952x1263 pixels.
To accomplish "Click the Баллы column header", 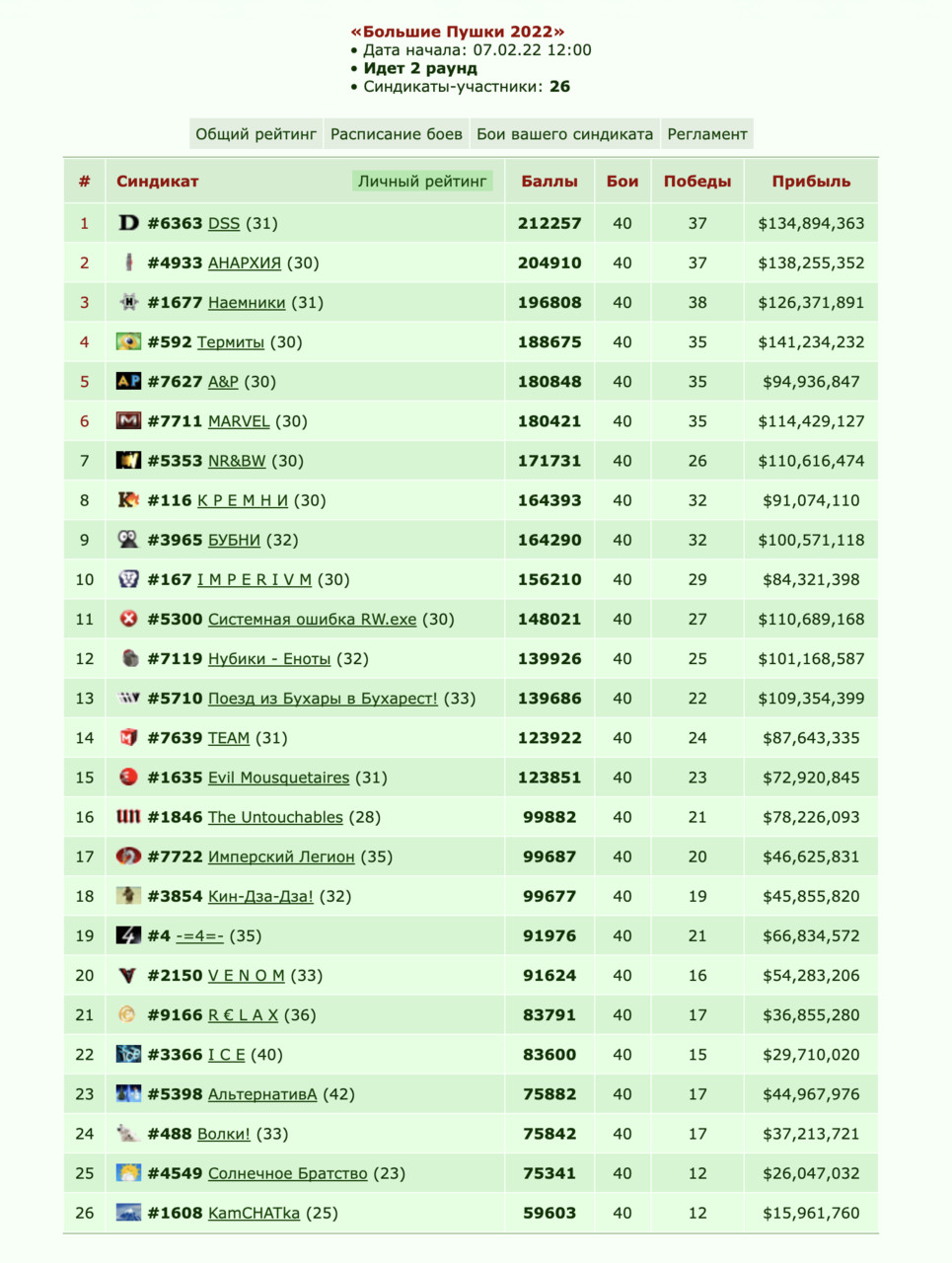I will (549, 182).
